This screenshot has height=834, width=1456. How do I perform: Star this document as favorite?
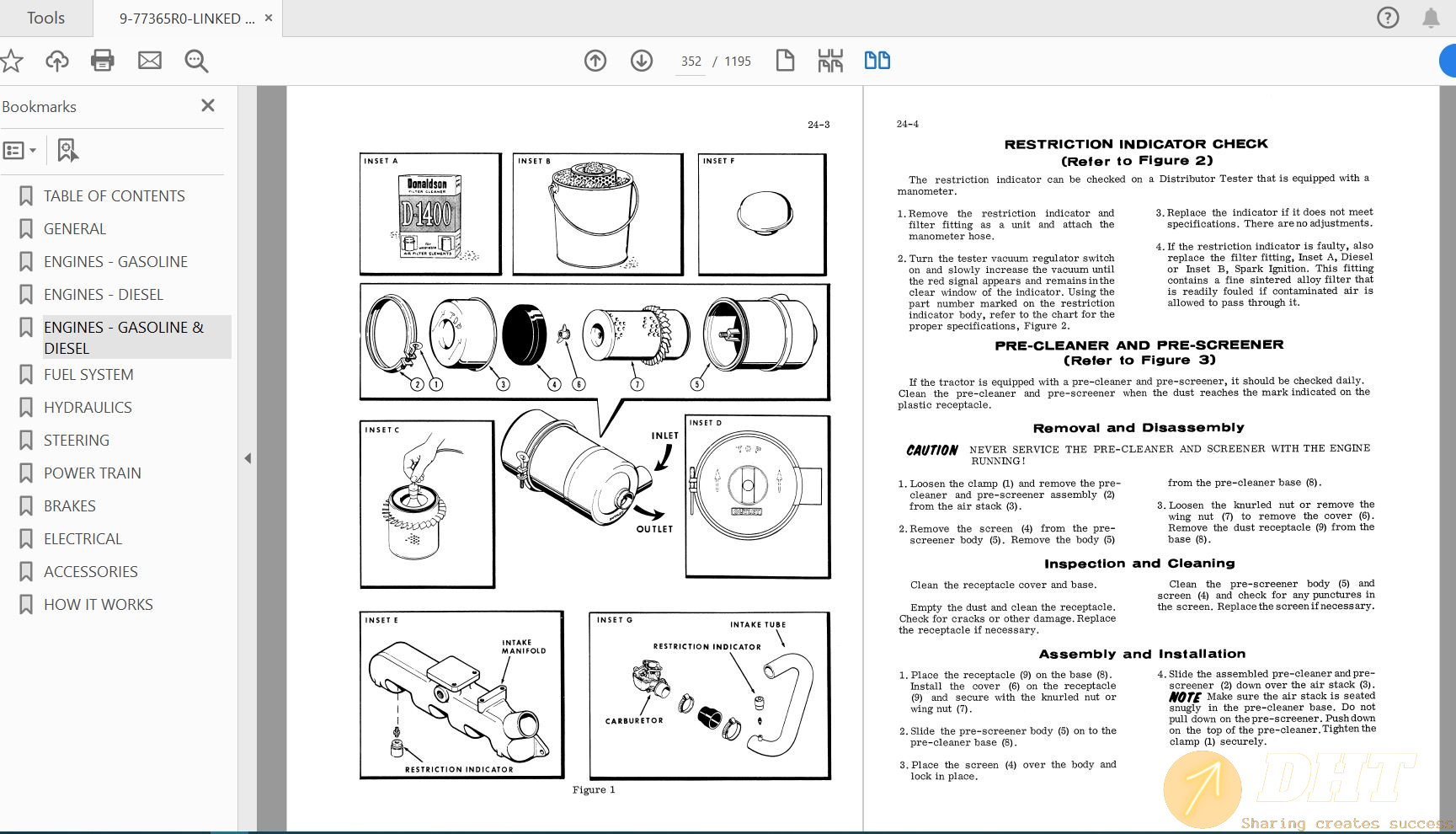[x=11, y=60]
